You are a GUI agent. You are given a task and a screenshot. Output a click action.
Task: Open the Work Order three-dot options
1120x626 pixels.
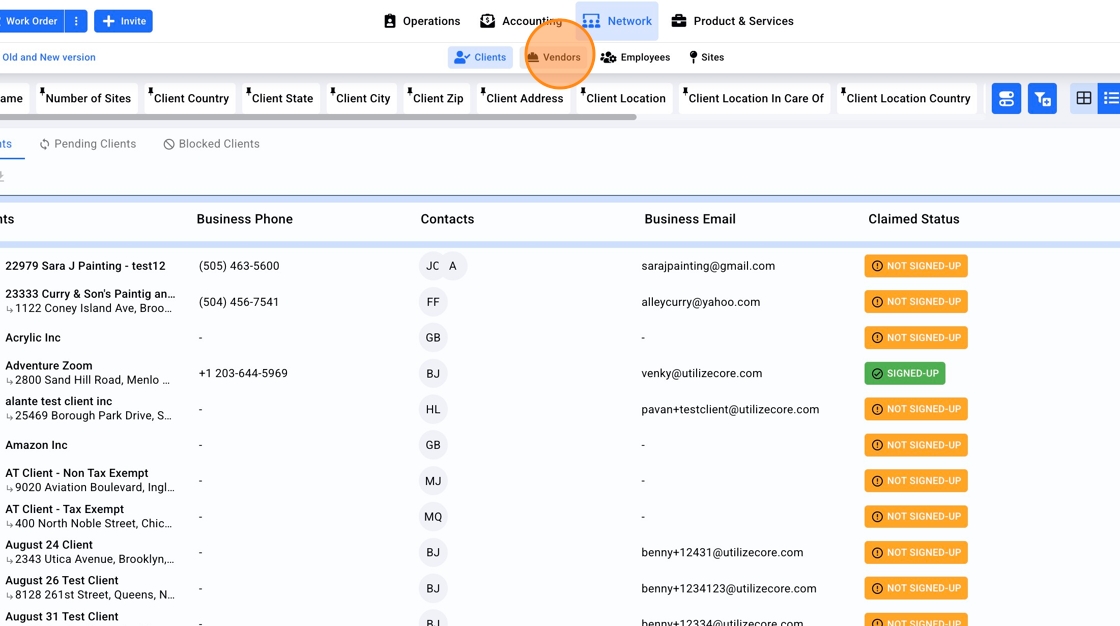(76, 21)
